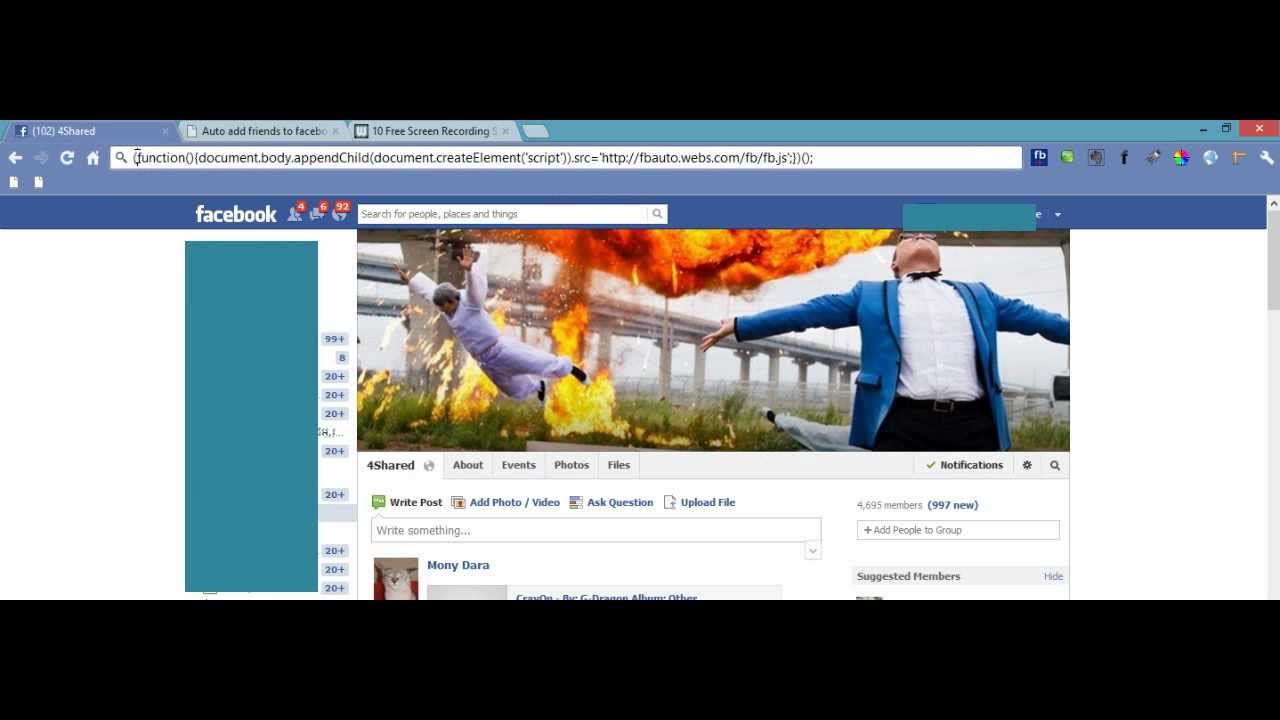The height and width of the screenshot is (720, 1280).
Task: Close the 10 Free Screen Recording tab
Action: coord(505,131)
